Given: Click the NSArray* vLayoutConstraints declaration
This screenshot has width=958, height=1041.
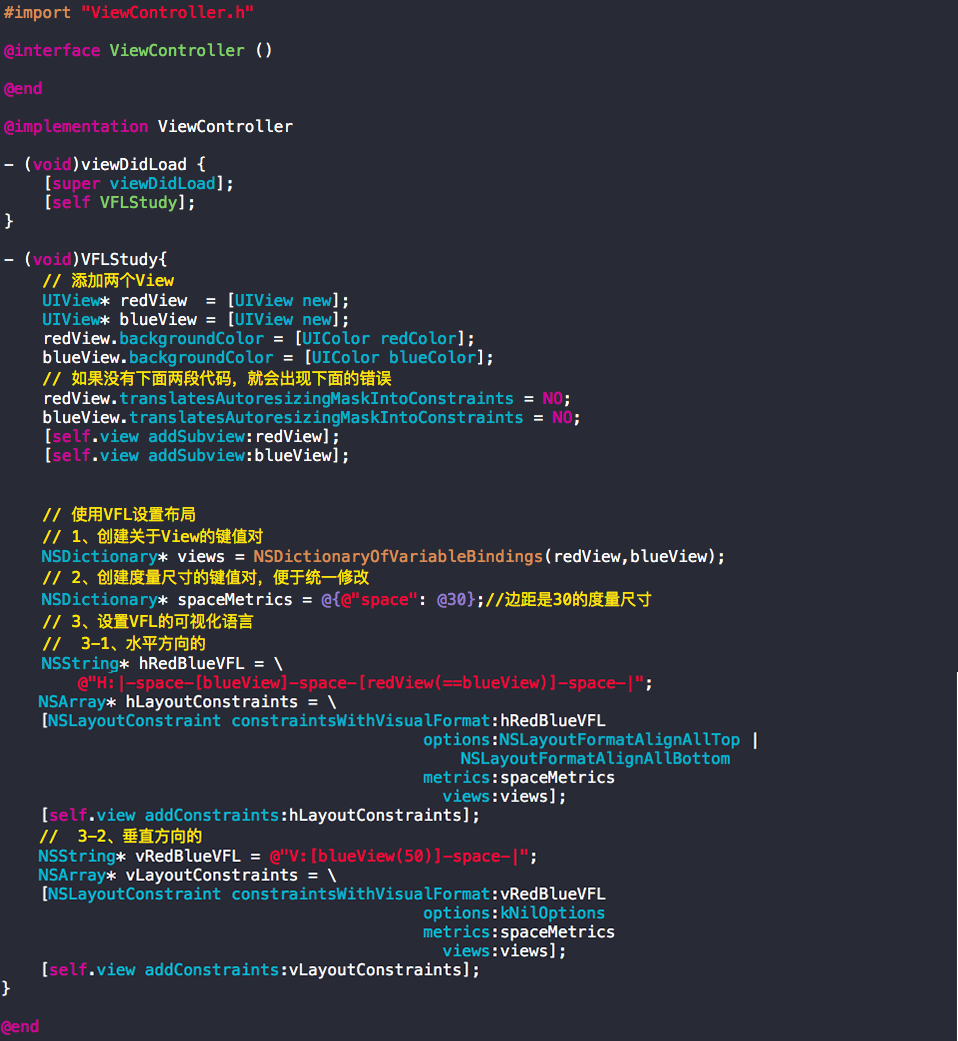Looking at the screenshot, I should (187, 875).
